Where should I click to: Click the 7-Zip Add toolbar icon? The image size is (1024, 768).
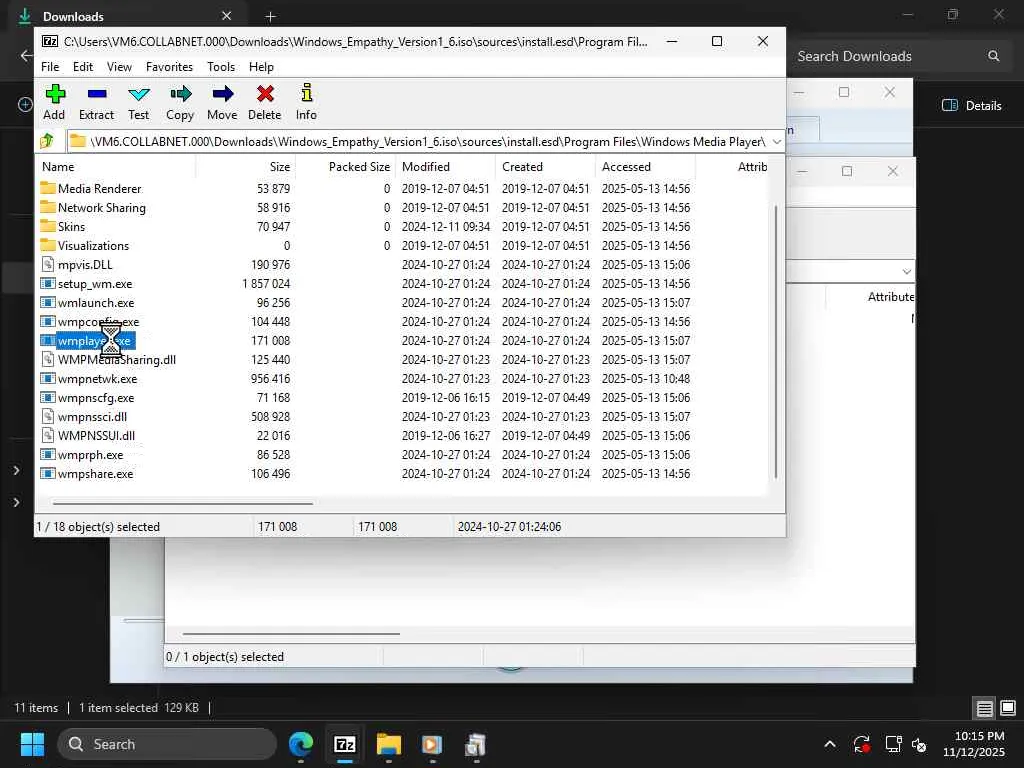(55, 94)
